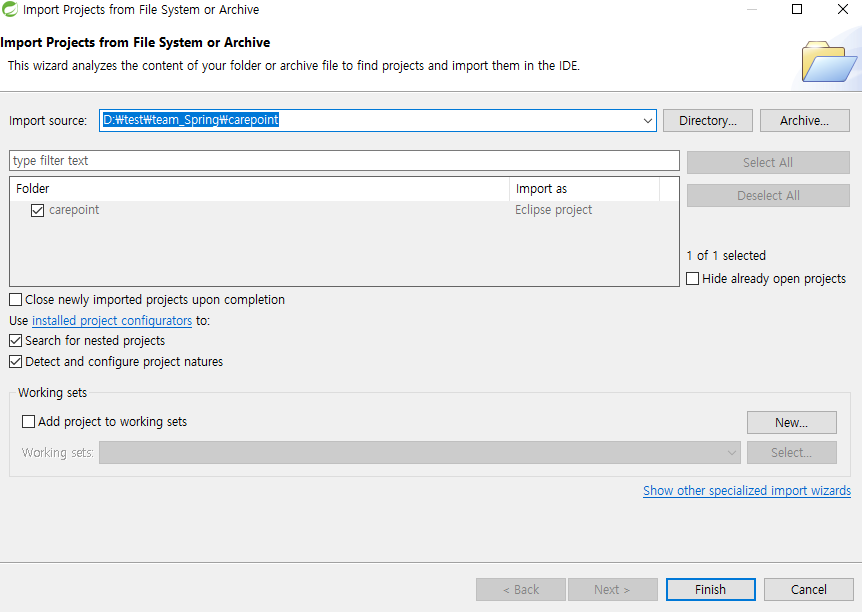Click the folder wizard banner image
The width and height of the screenshot is (862, 612).
tap(829, 62)
